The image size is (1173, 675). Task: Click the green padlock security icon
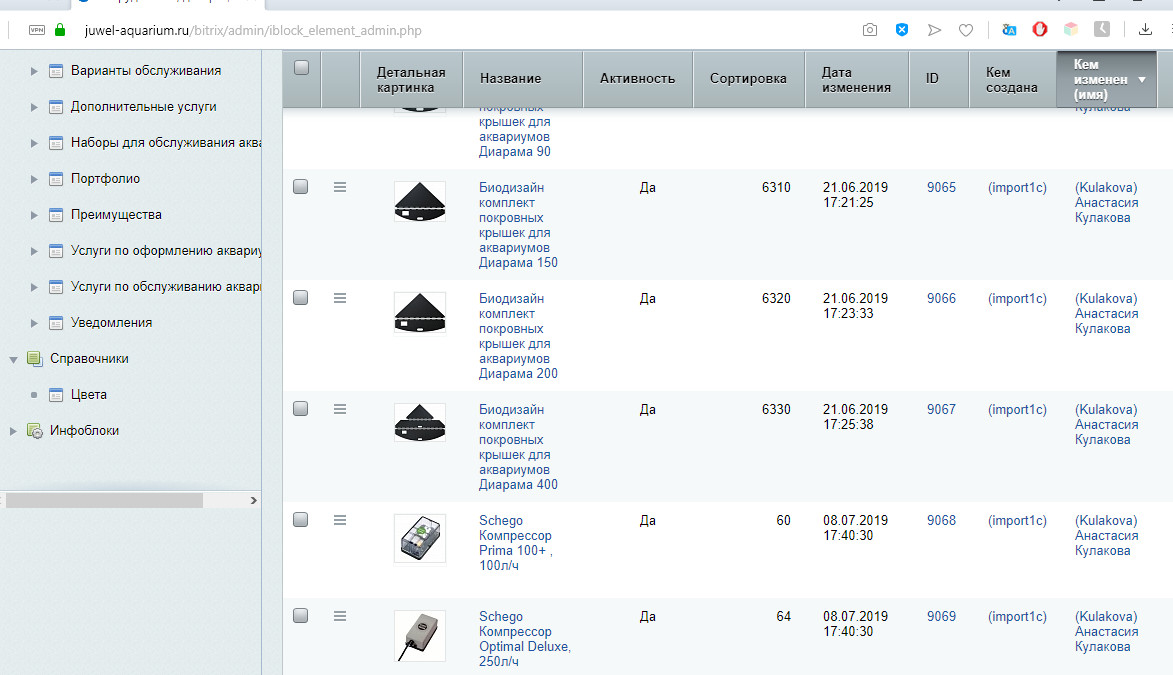61,30
